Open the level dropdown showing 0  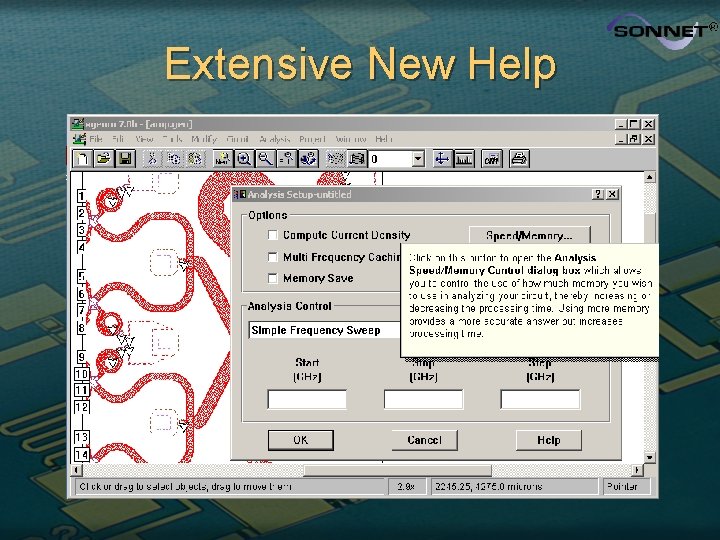pos(418,159)
